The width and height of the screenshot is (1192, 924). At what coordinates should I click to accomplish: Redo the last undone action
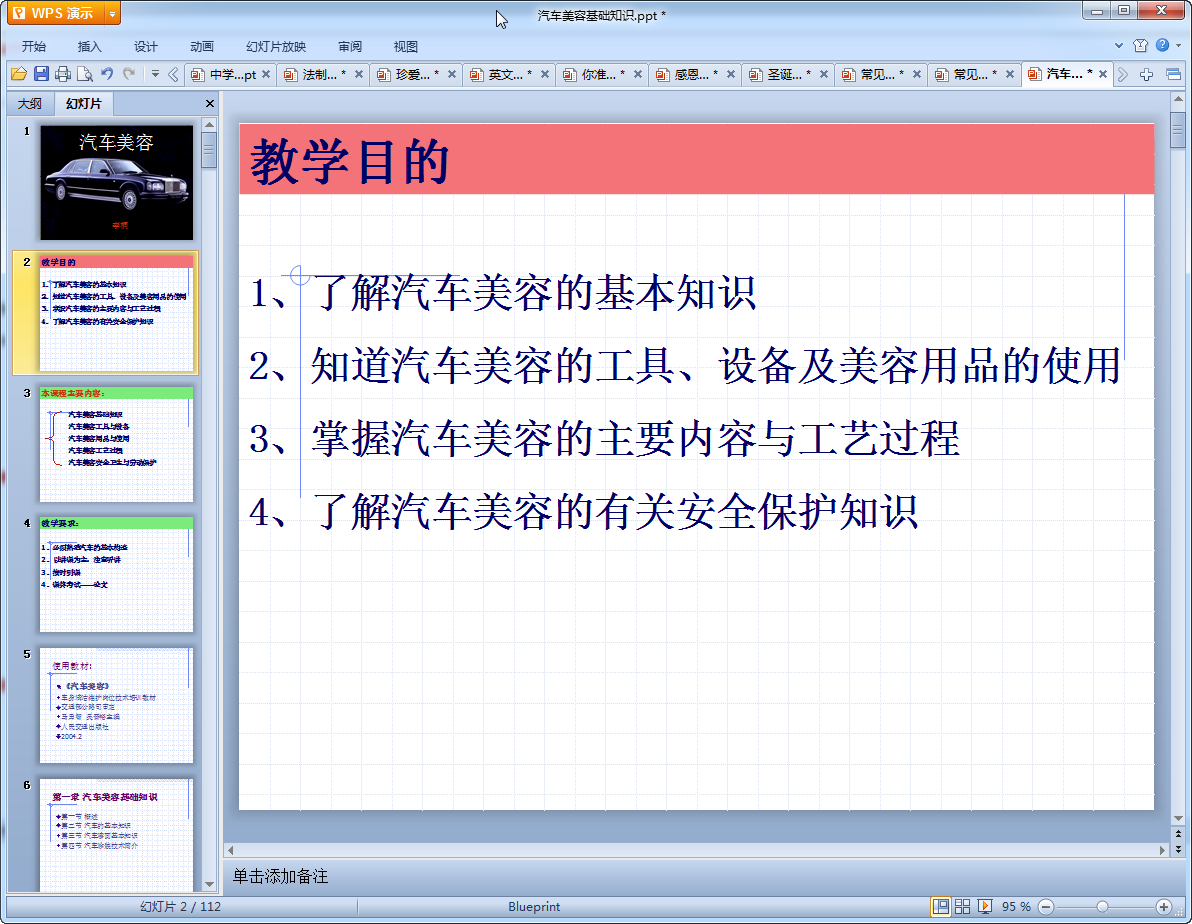coord(129,74)
